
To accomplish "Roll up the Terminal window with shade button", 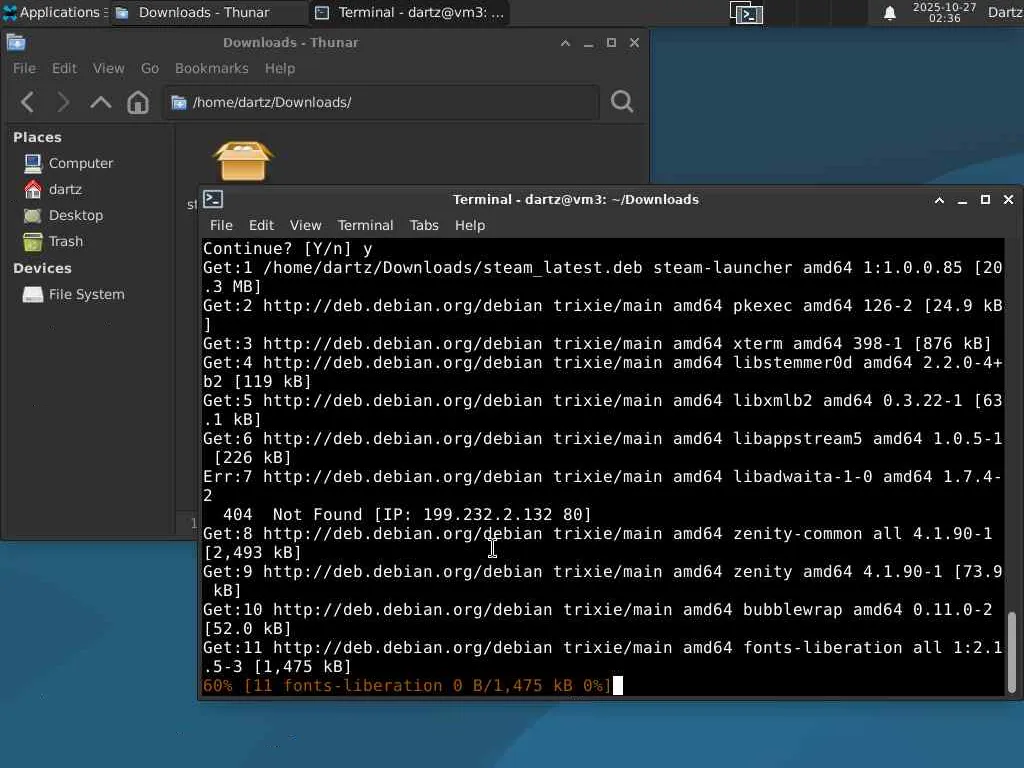I will tap(939, 200).
